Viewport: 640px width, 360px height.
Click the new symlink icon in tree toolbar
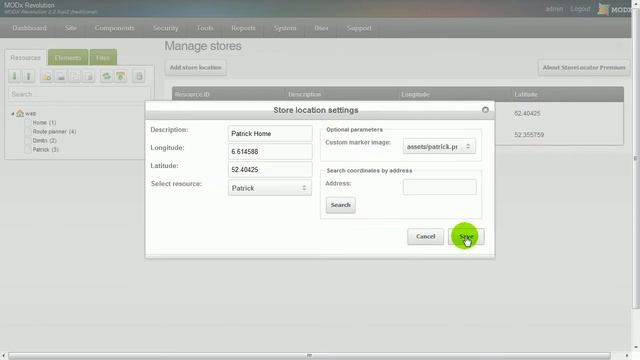point(75,76)
